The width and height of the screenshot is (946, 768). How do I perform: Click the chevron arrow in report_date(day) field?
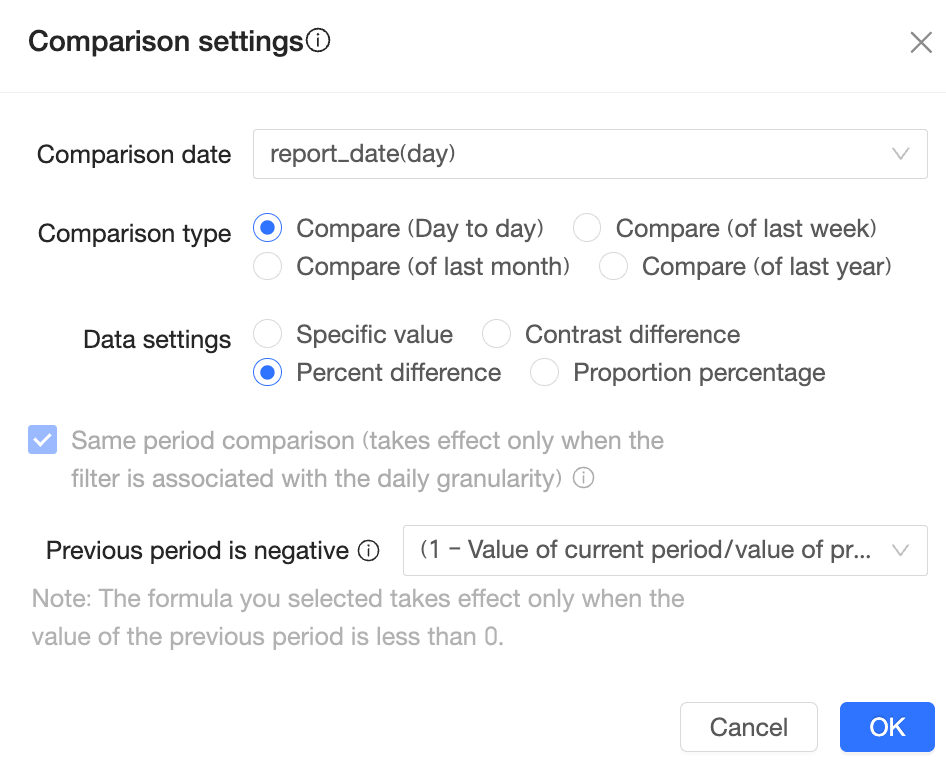[x=900, y=154]
